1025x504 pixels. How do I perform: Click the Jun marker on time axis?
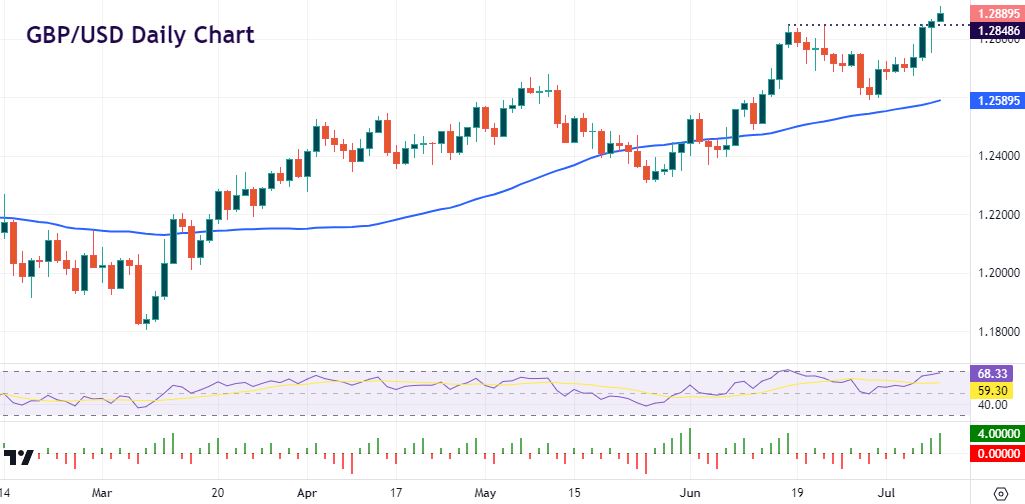[x=688, y=493]
